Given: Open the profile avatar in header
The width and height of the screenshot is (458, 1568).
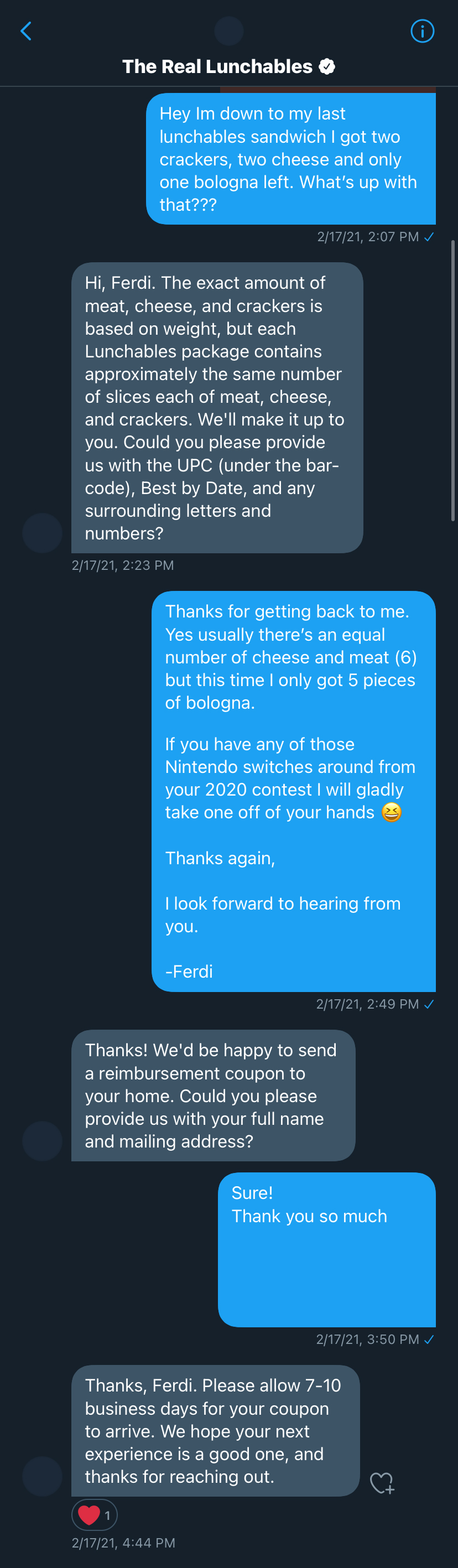Looking at the screenshot, I should tap(228, 30).
